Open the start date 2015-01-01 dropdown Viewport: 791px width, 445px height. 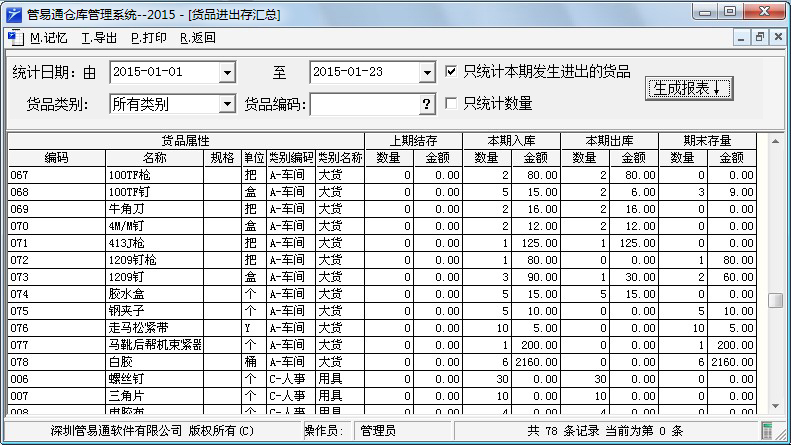(x=227, y=73)
